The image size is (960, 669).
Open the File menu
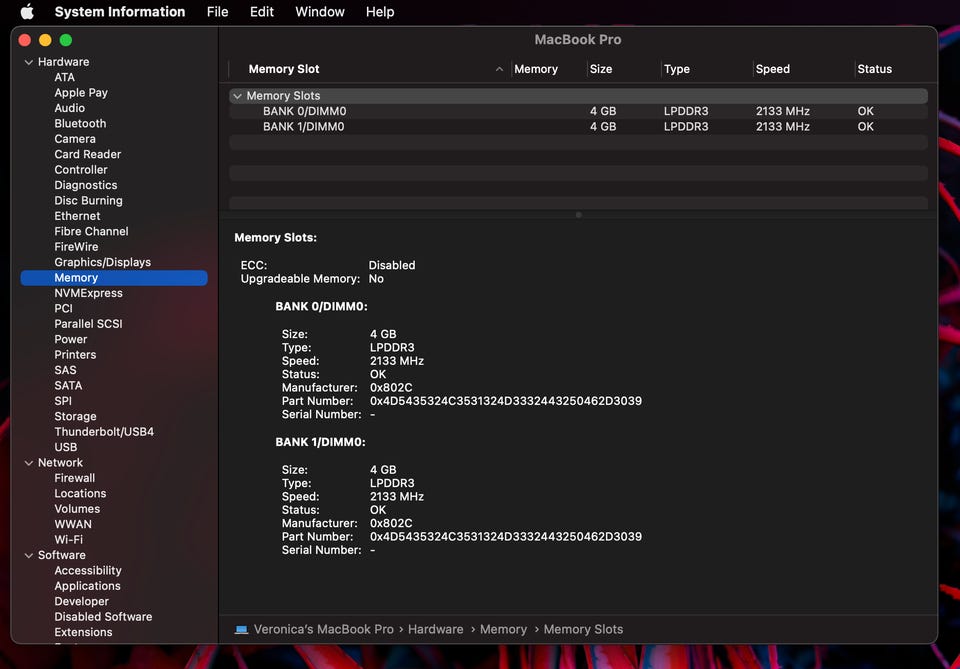tap(217, 12)
